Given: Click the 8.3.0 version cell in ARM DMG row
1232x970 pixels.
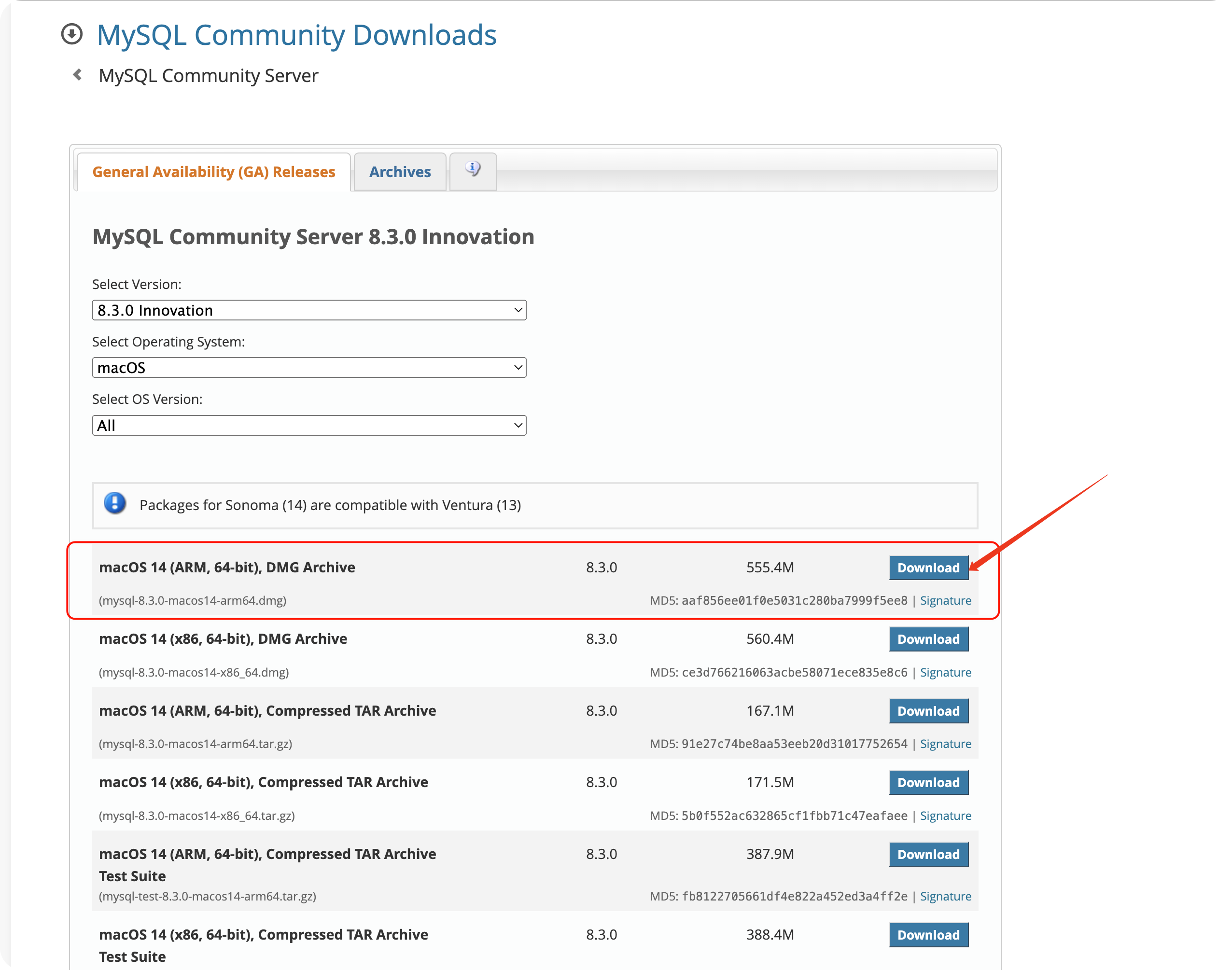Looking at the screenshot, I should pos(602,568).
